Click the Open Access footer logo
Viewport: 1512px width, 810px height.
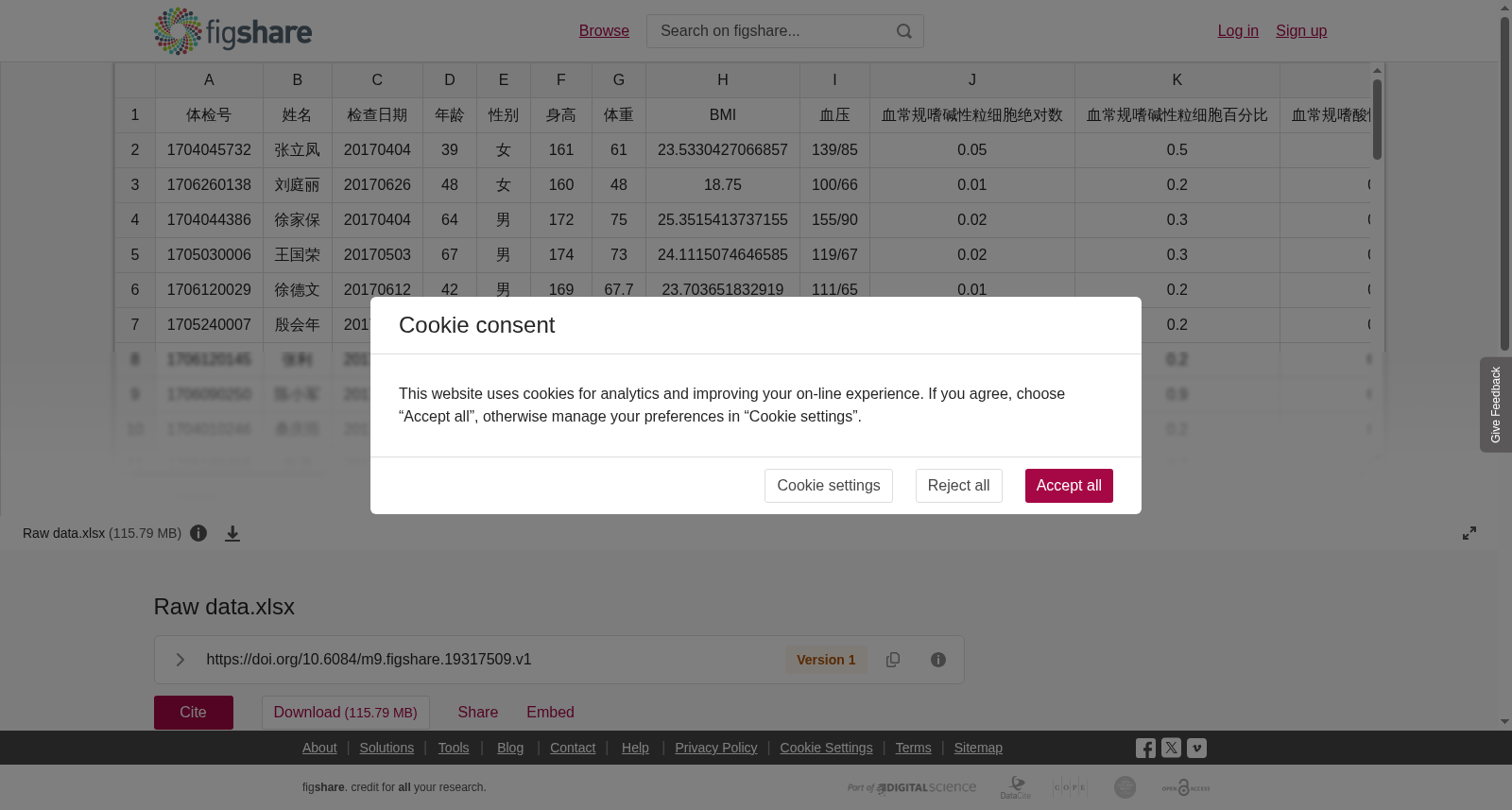tap(1186, 787)
